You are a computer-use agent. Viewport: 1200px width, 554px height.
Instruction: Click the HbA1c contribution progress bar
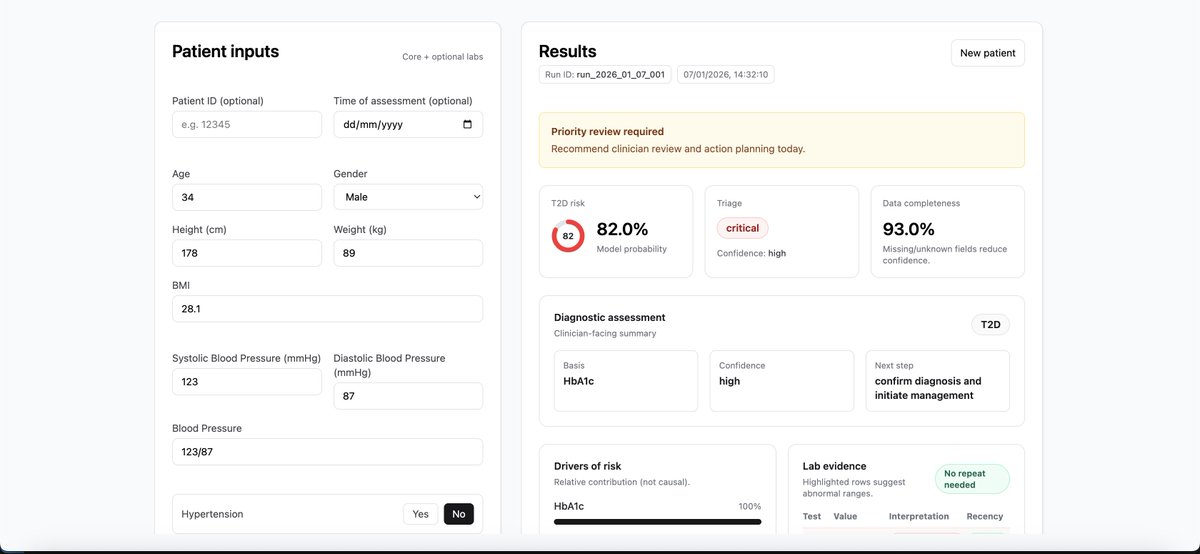[x=657, y=521]
